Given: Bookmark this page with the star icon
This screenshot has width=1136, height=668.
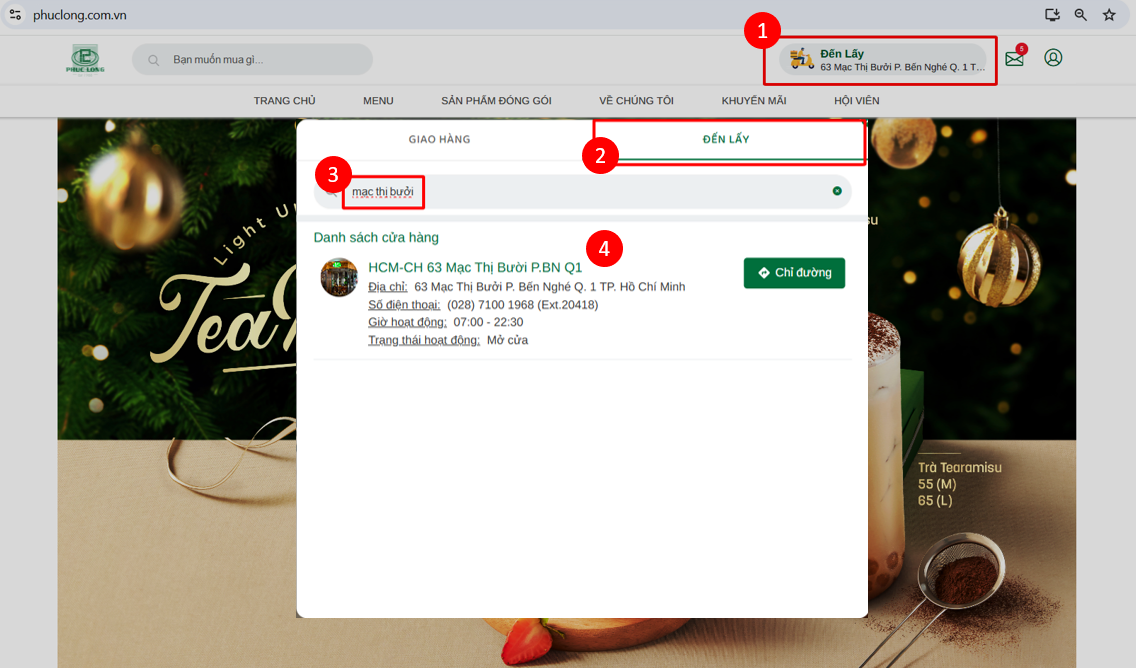Looking at the screenshot, I should coord(1109,15).
